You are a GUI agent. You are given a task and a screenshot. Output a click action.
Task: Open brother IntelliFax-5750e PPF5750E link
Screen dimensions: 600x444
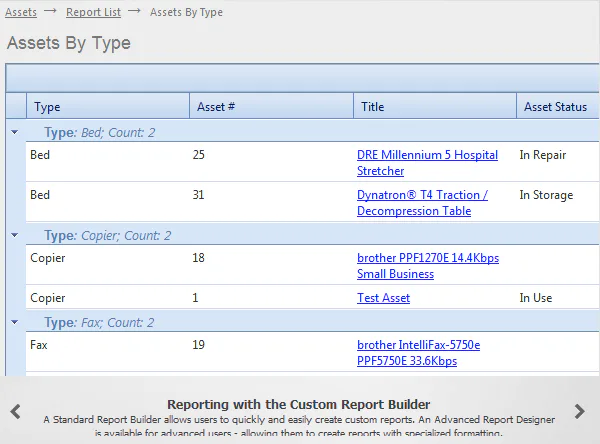[418, 353]
